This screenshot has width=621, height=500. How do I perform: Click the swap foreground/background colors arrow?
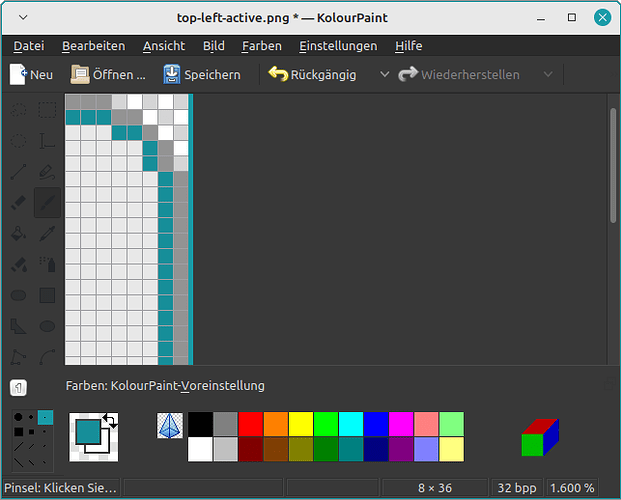(x=110, y=420)
